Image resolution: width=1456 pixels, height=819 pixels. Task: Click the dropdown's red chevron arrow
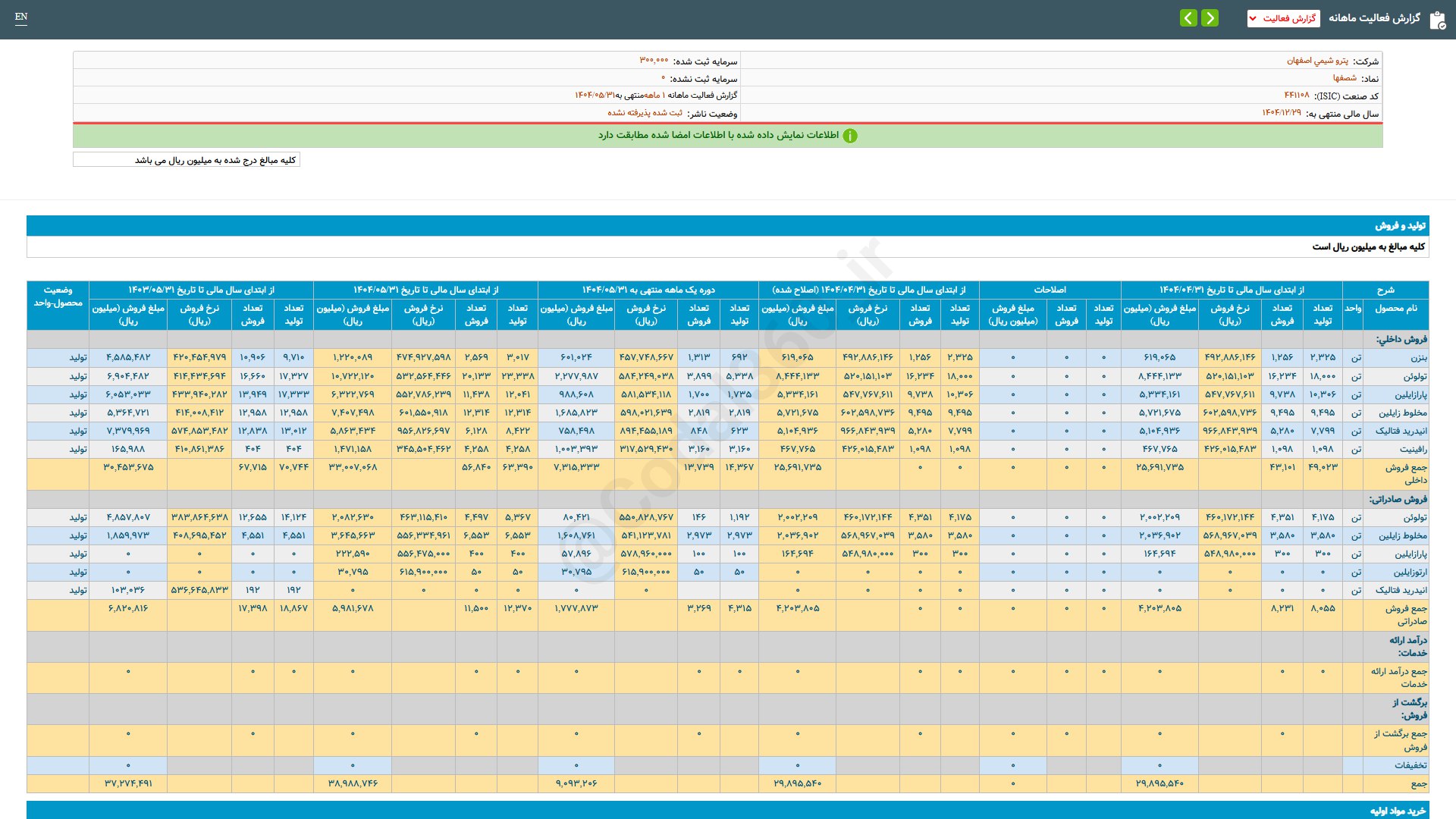1253,18
